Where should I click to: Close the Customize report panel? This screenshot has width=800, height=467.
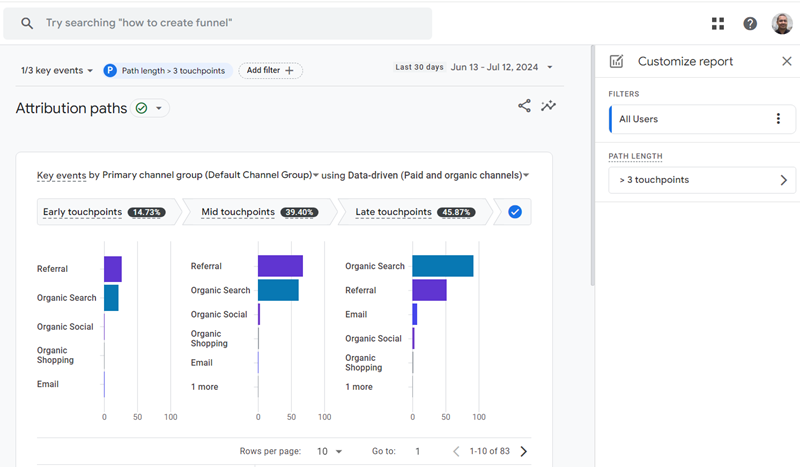pos(787,61)
